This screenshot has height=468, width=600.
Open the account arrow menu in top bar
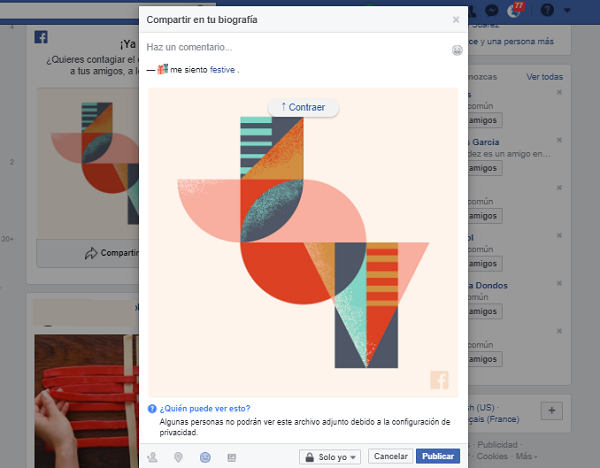567,11
